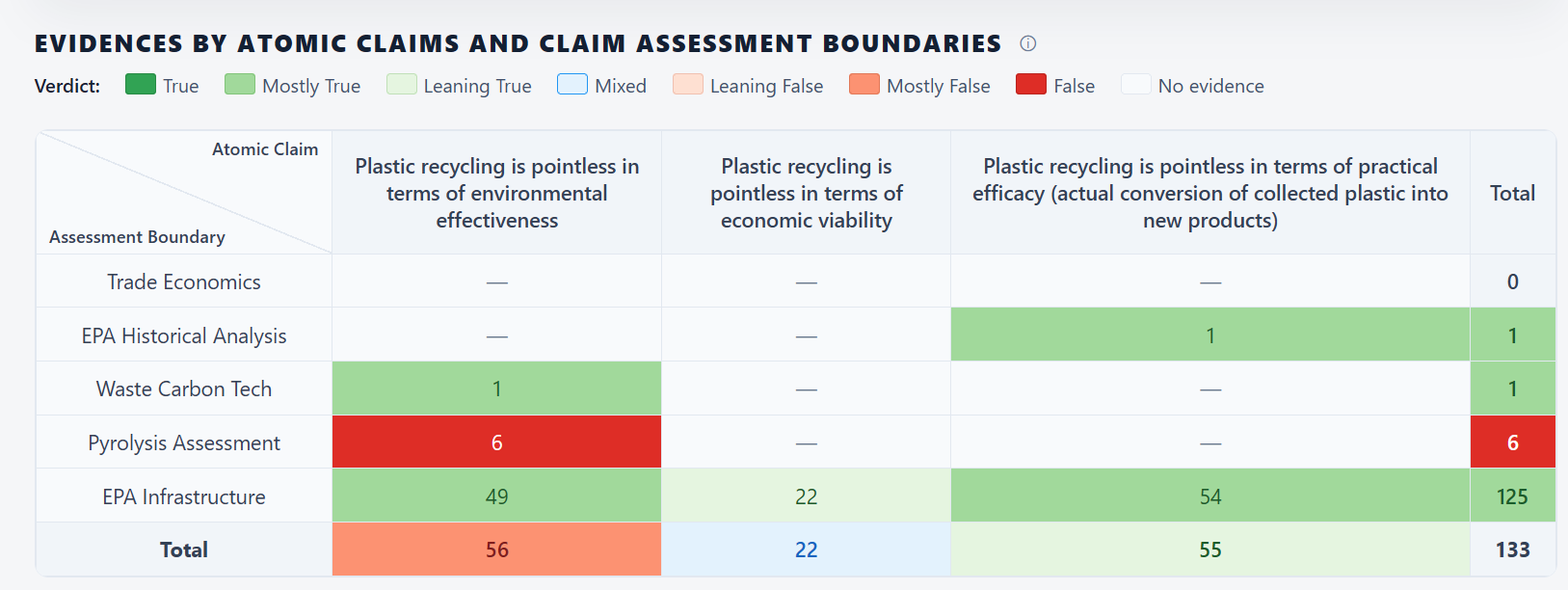Select the red False verdict swatch
Image resolution: width=1568 pixels, height=590 pixels.
pyautogui.click(x=1031, y=85)
